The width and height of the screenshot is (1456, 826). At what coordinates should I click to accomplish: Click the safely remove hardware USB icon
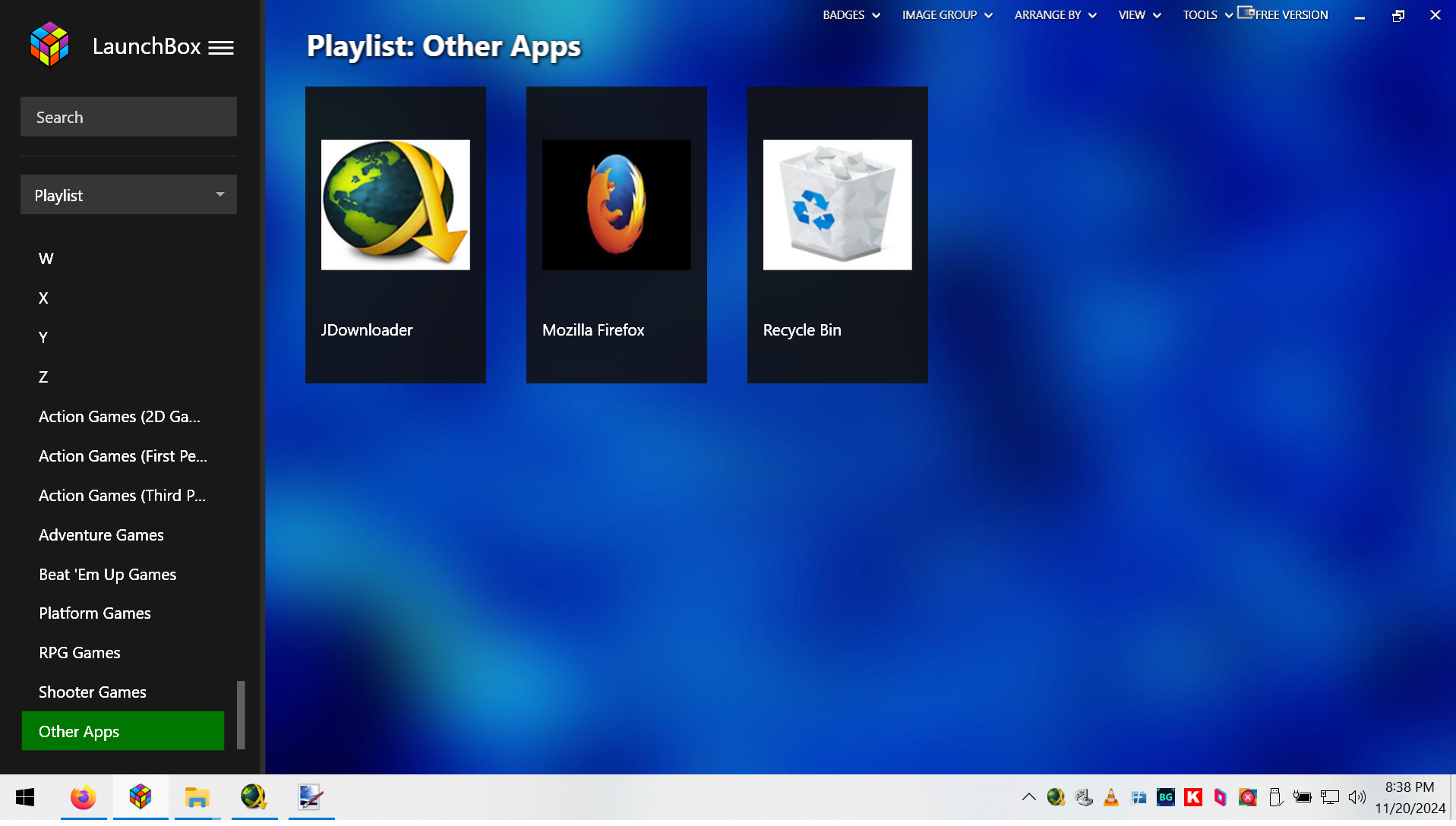click(1275, 798)
